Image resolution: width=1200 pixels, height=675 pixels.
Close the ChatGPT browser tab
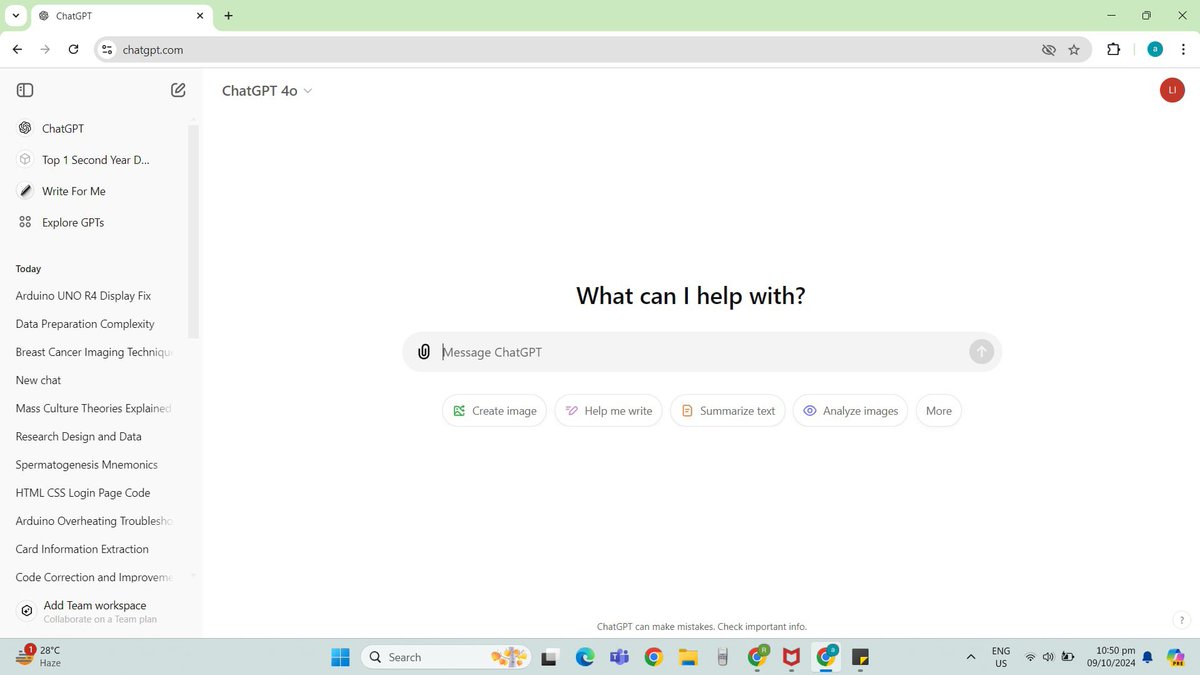(200, 16)
